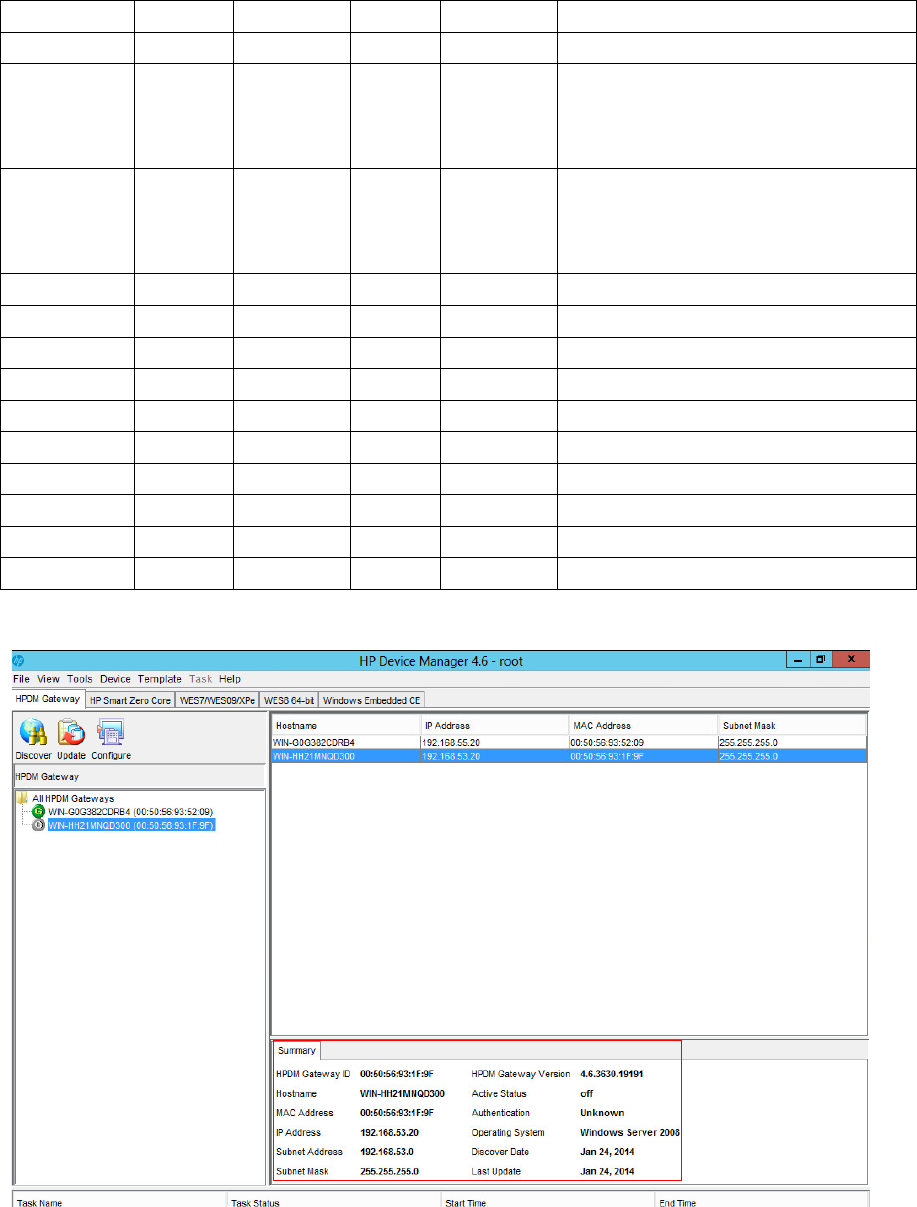Open the Template menu
The height and width of the screenshot is (1207, 917).
coord(160,679)
